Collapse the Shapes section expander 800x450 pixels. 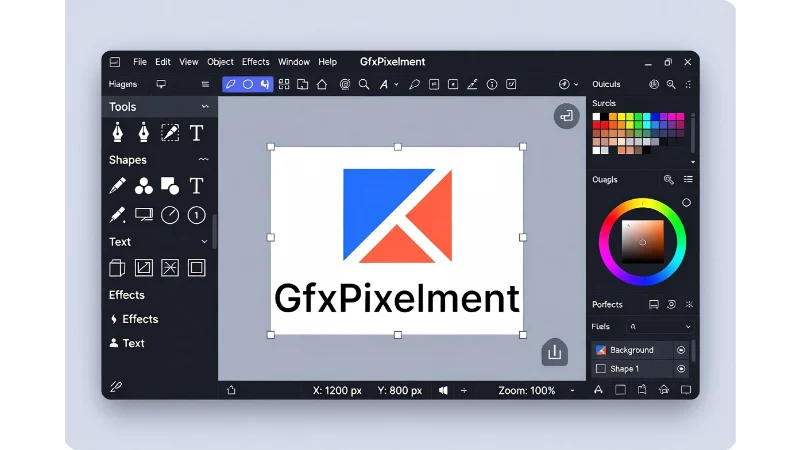pyautogui.click(x=204, y=160)
